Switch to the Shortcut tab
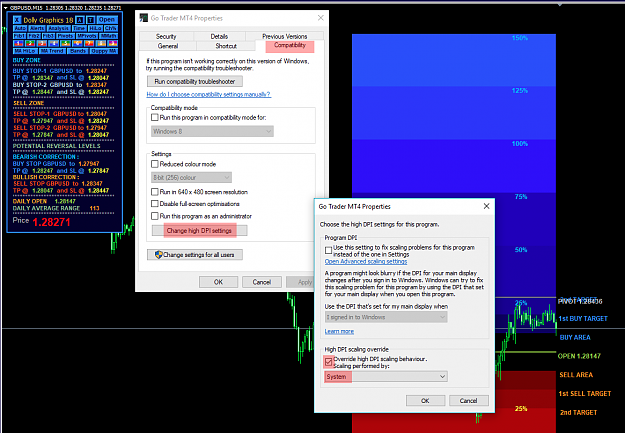625x433 pixels. pyautogui.click(x=226, y=46)
